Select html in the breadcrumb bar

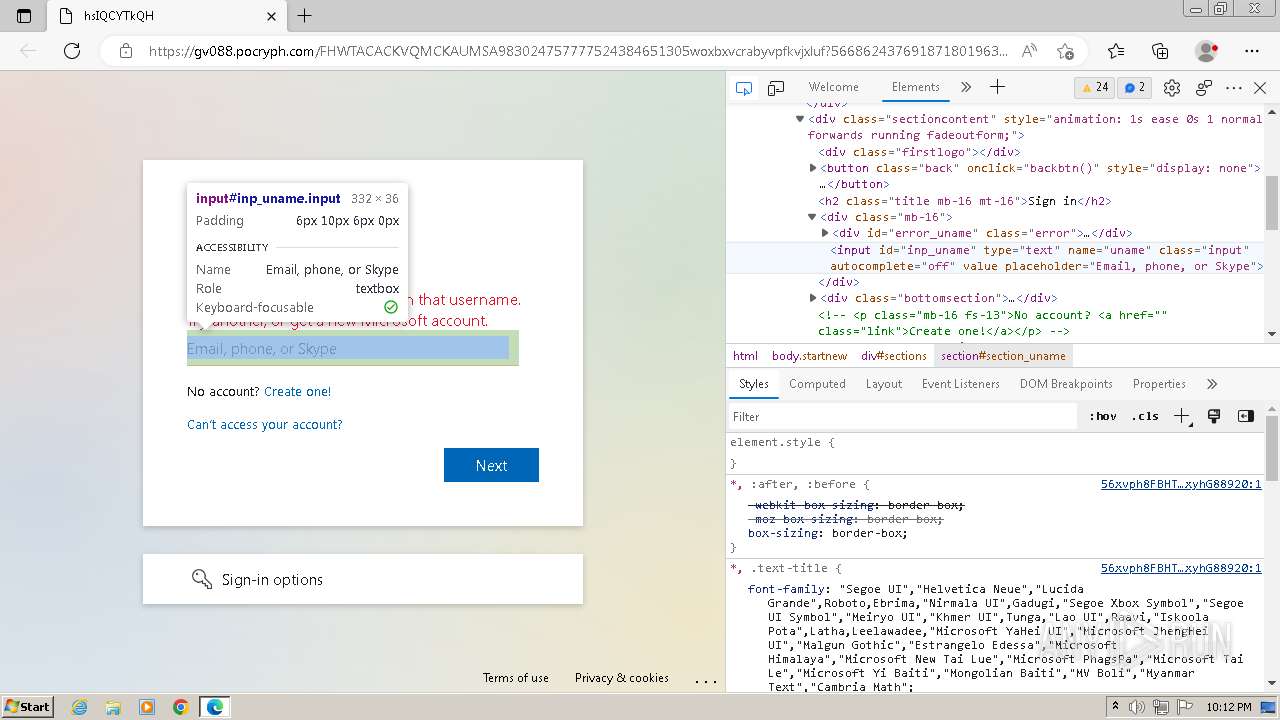coord(745,356)
